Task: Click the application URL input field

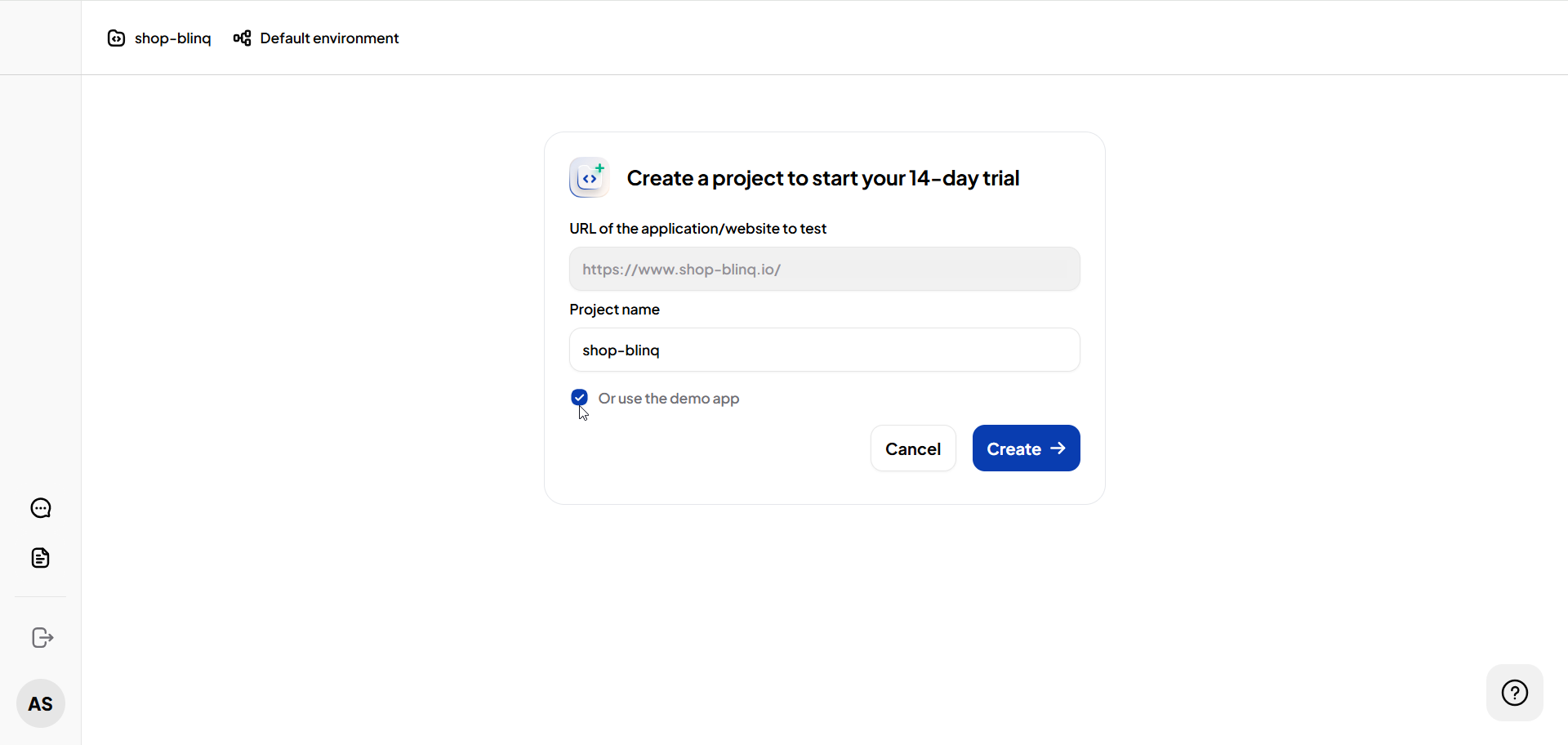Action: pyautogui.click(x=824, y=269)
